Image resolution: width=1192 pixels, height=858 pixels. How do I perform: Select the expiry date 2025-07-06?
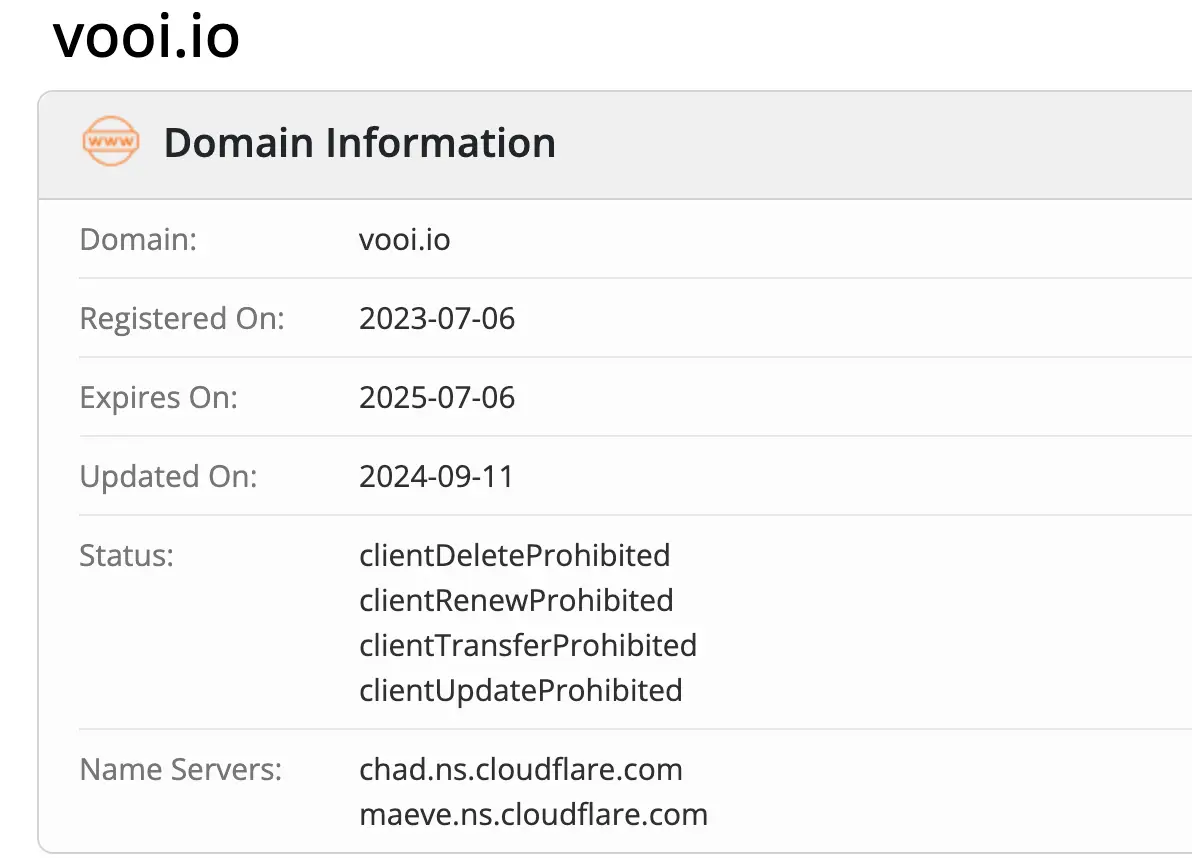[x=437, y=398]
